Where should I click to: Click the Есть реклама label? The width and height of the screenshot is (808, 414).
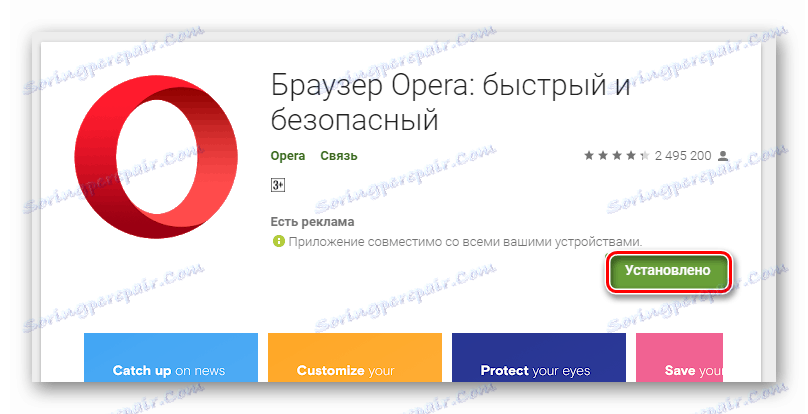coord(312,222)
